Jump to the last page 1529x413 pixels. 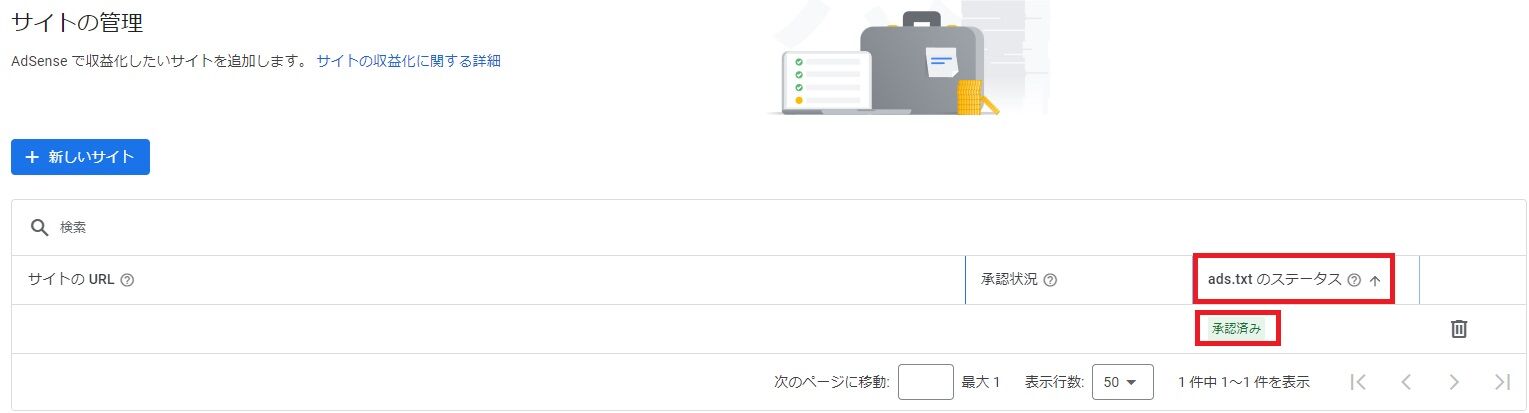click(1501, 381)
